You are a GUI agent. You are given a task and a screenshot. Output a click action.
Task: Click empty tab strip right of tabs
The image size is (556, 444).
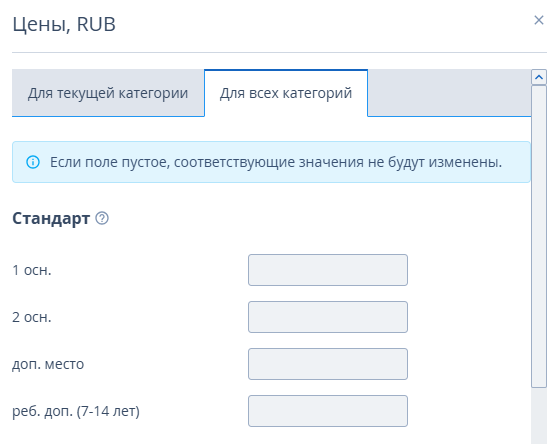click(x=449, y=93)
